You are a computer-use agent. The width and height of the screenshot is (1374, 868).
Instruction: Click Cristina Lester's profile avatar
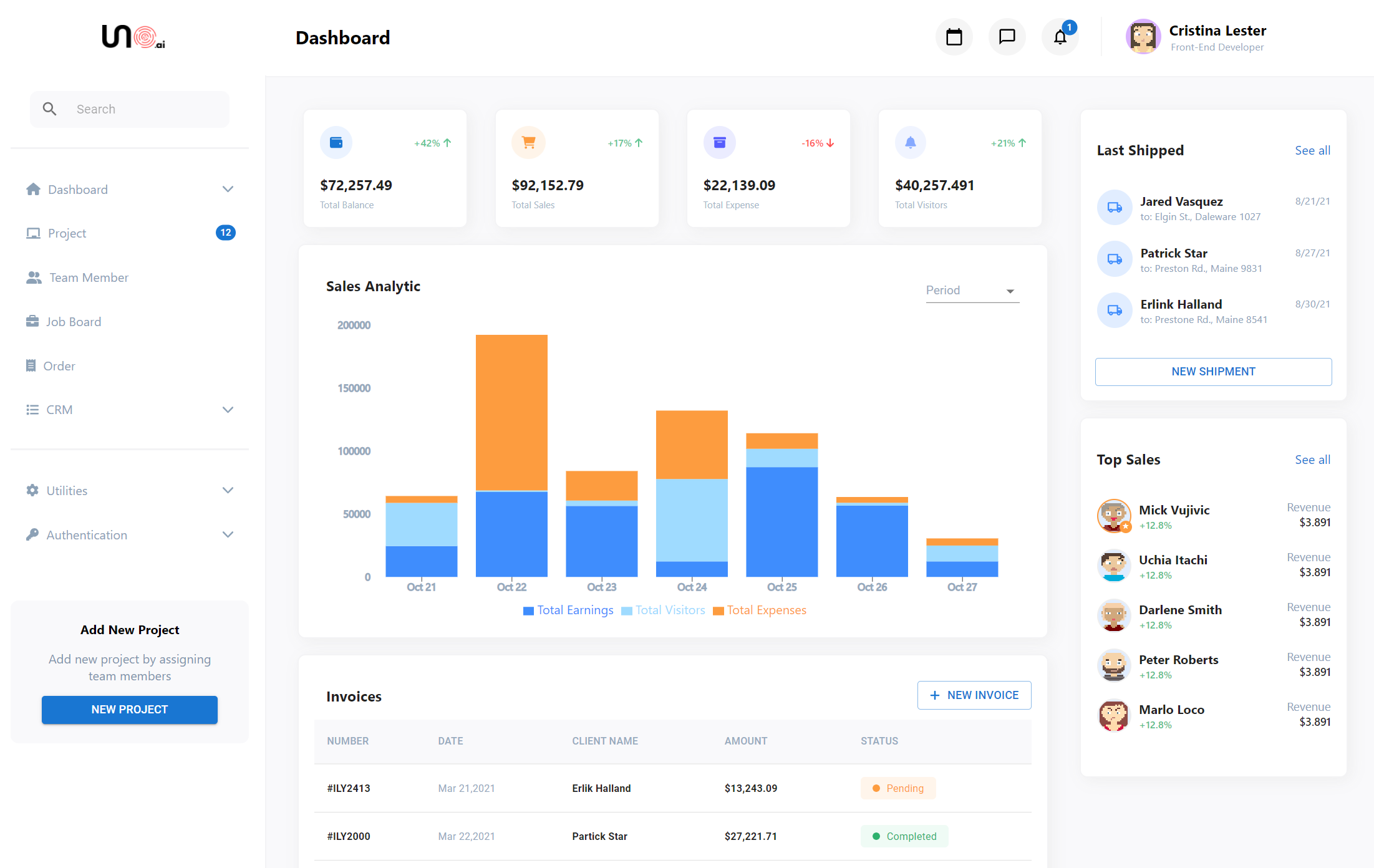pos(1143,37)
